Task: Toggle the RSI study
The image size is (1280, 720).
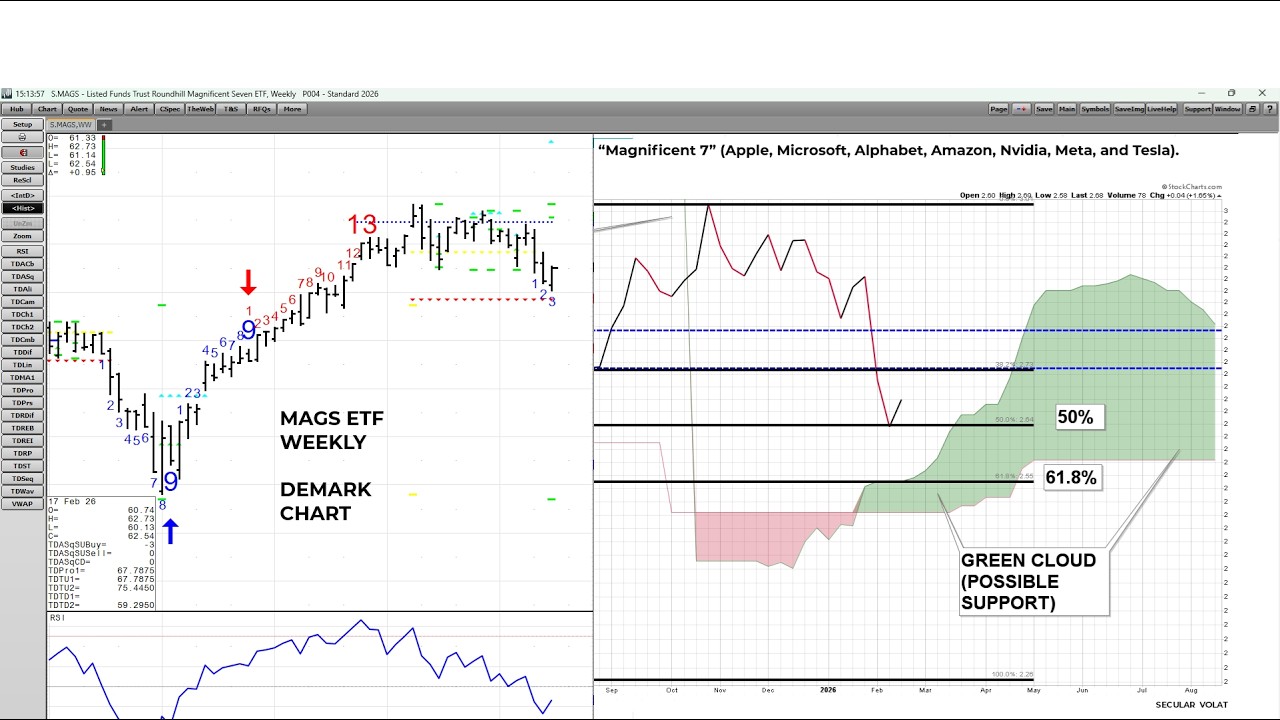Action: (22, 251)
